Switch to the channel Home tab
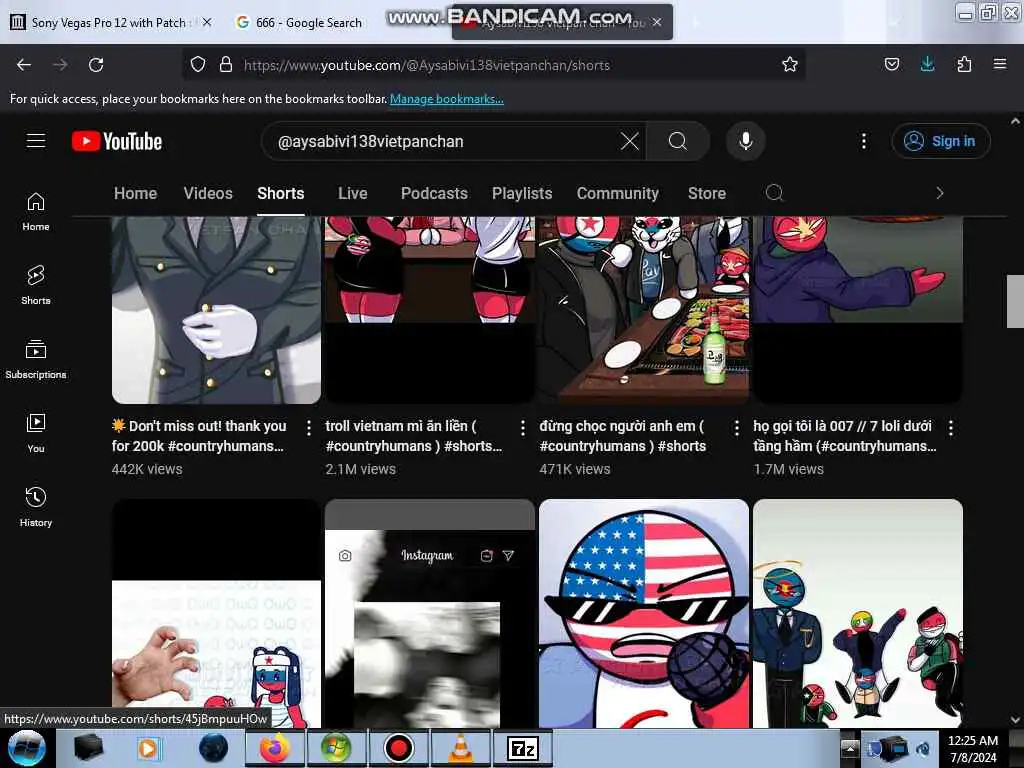 [135, 193]
